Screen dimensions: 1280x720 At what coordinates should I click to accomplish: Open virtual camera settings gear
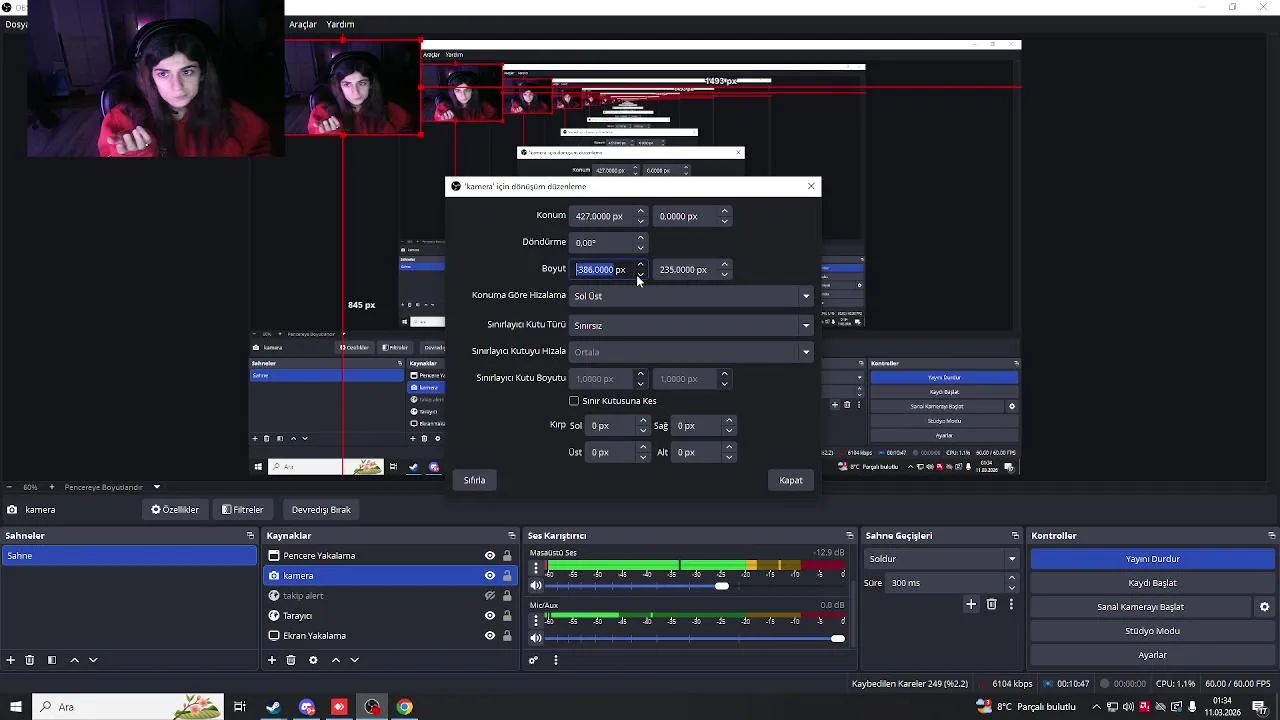1264,607
